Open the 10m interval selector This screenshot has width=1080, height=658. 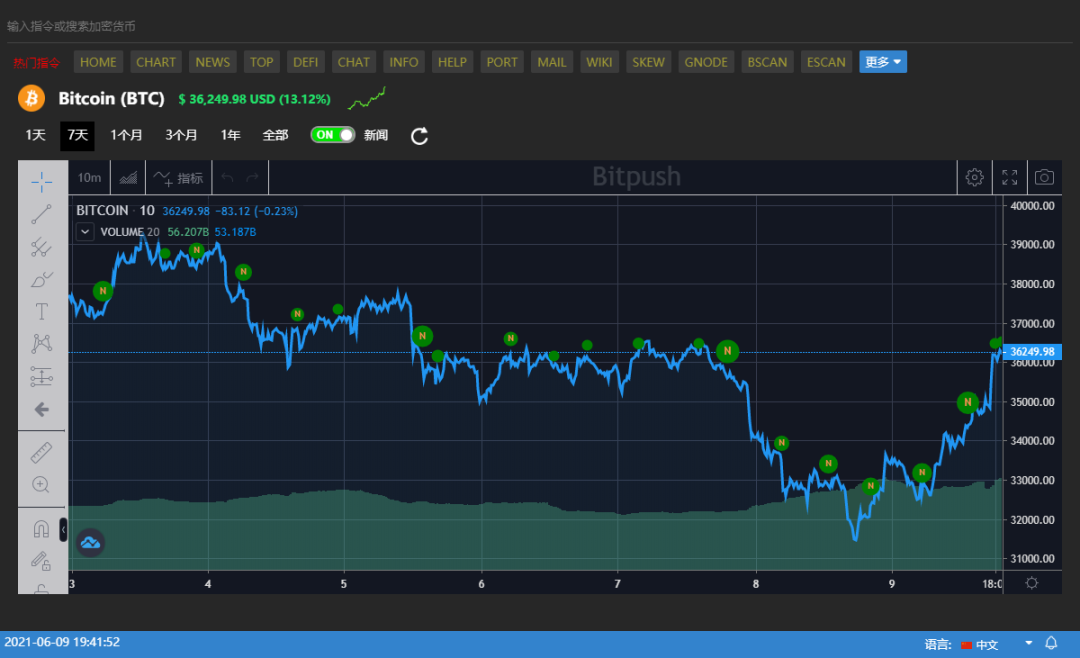click(x=89, y=178)
